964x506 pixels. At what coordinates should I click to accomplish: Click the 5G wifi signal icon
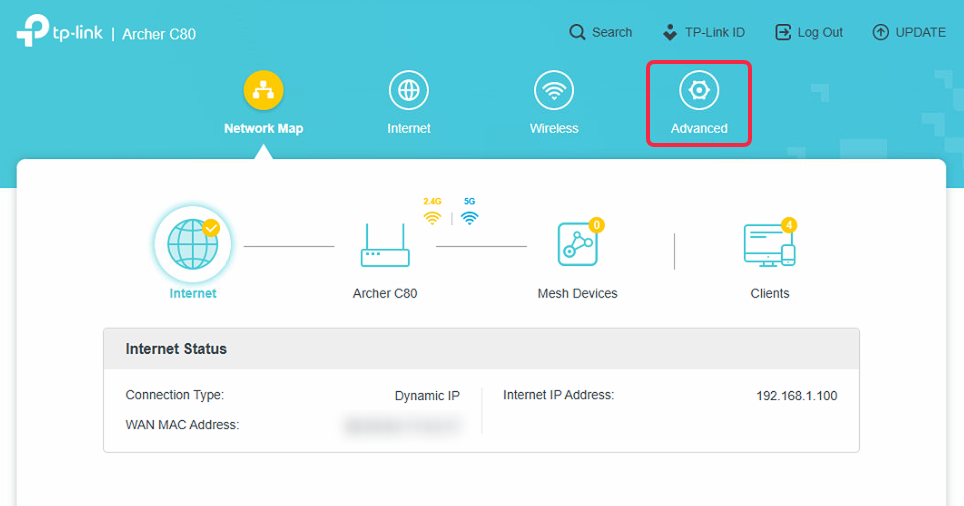470,218
